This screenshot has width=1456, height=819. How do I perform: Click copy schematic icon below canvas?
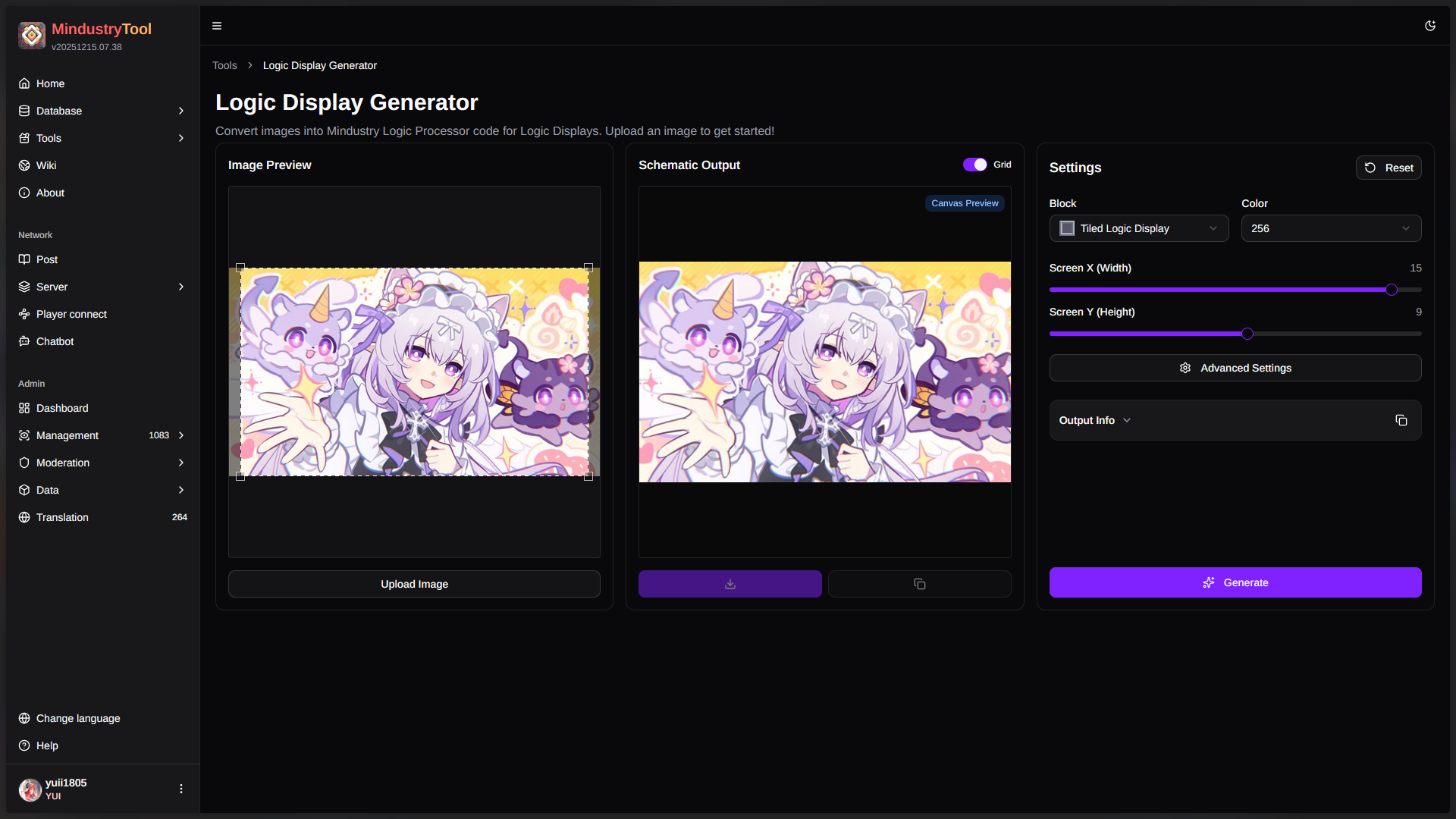(x=919, y=584)
